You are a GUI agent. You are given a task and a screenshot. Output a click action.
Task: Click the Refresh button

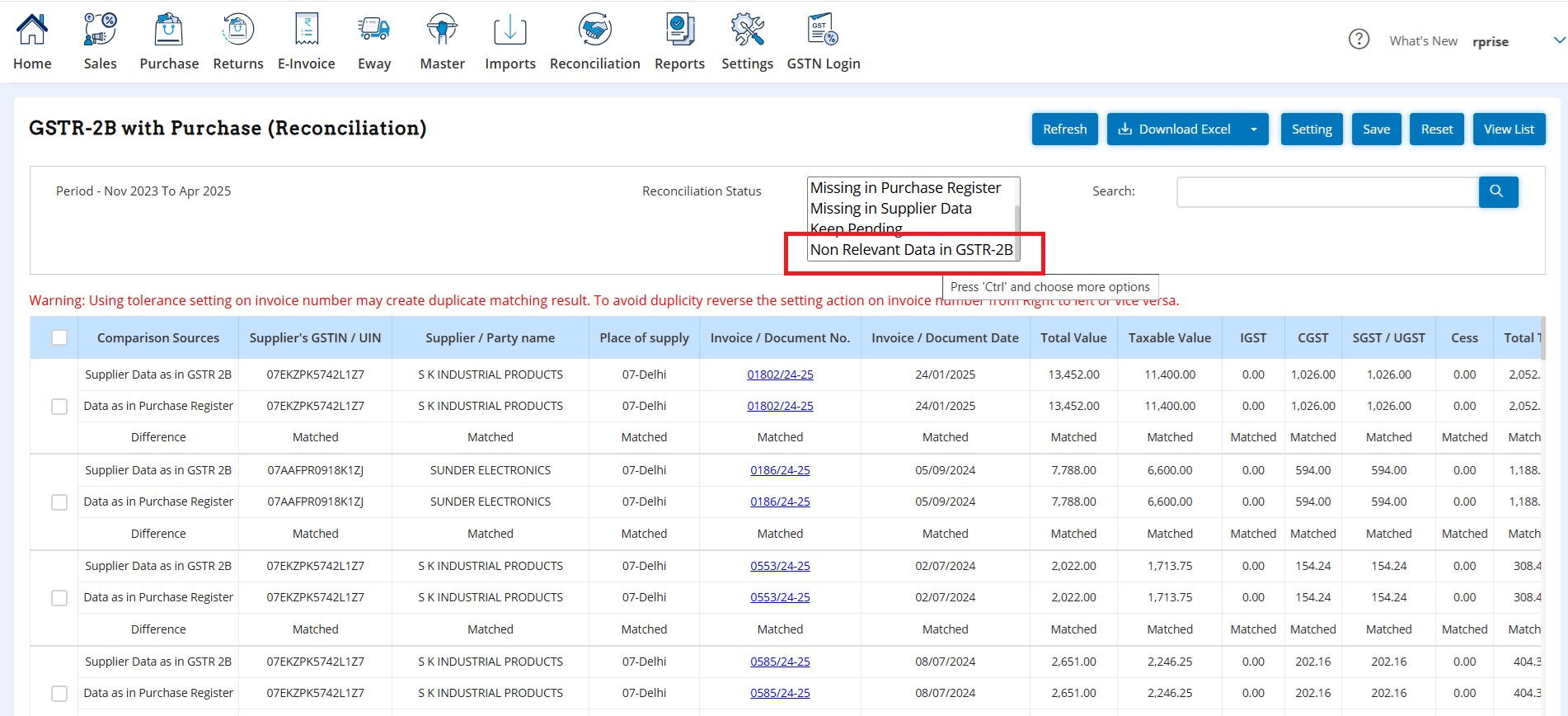1064,130
